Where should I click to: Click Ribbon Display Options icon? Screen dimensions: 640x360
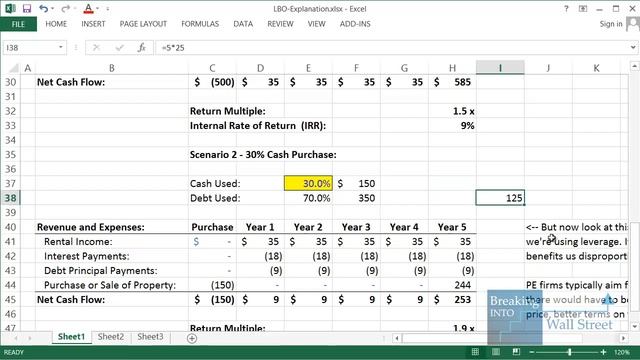(583, 9)
